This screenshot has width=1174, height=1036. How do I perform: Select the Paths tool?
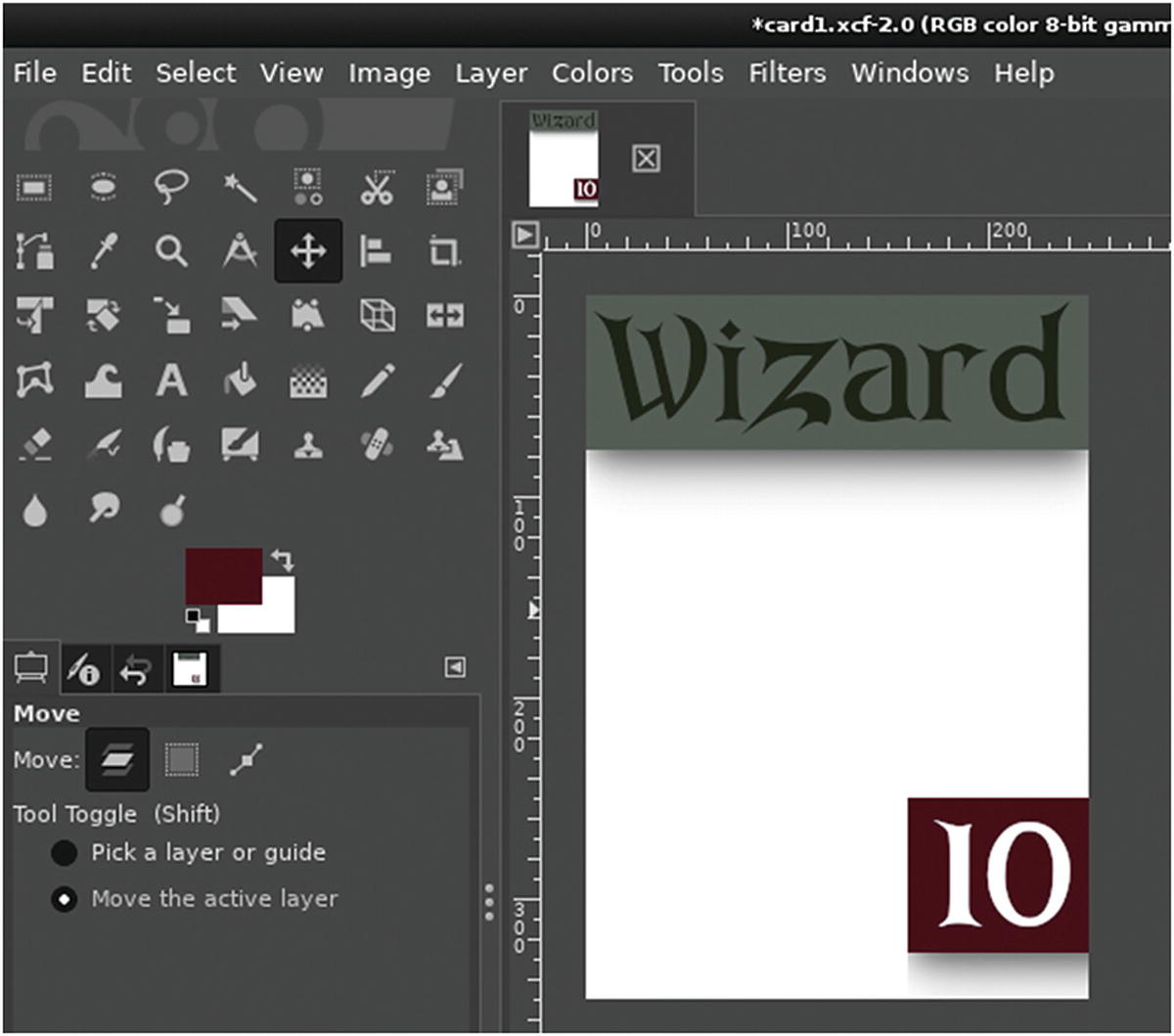34,251
